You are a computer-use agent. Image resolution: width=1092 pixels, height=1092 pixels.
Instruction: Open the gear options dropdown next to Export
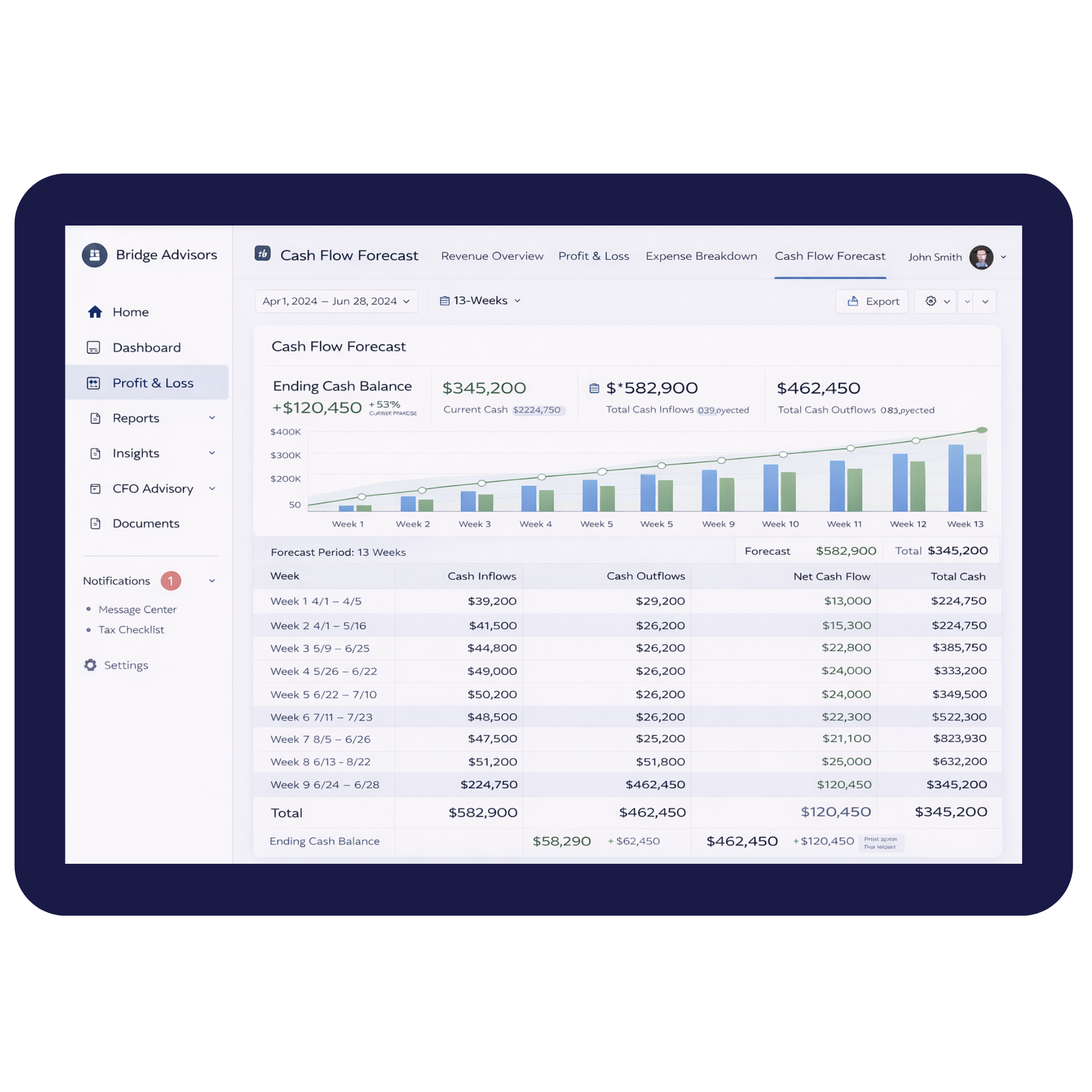[936, 301]
